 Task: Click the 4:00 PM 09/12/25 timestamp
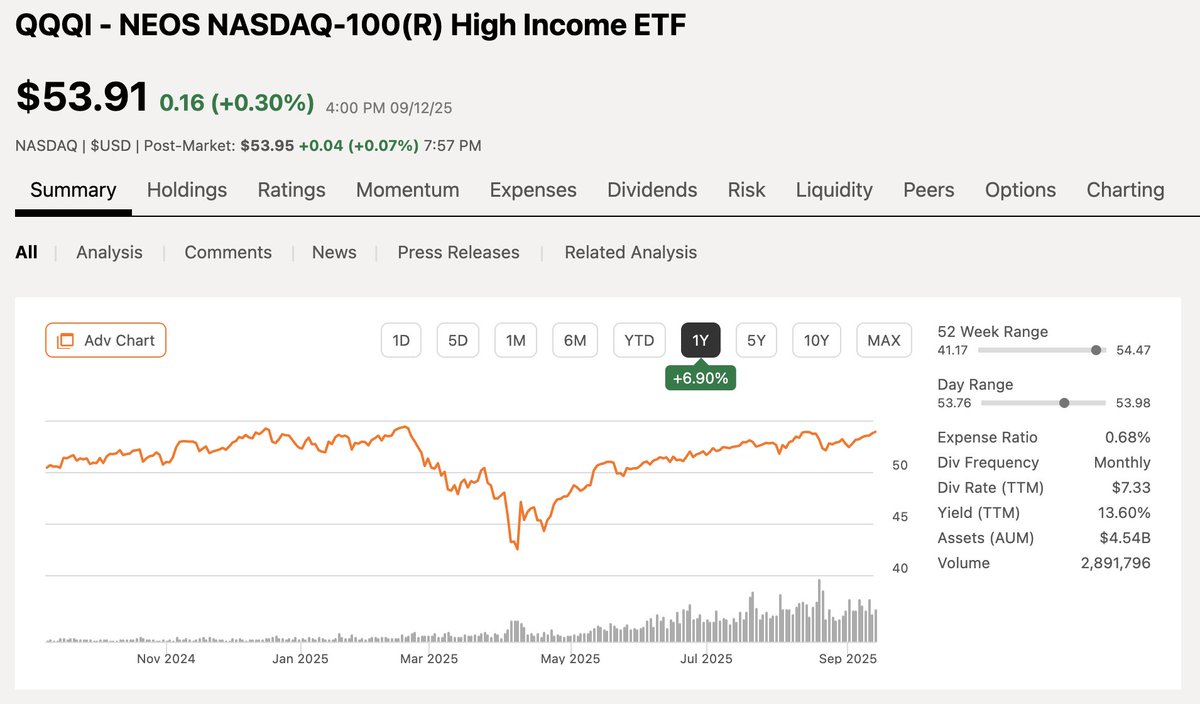tap(389, 107)
